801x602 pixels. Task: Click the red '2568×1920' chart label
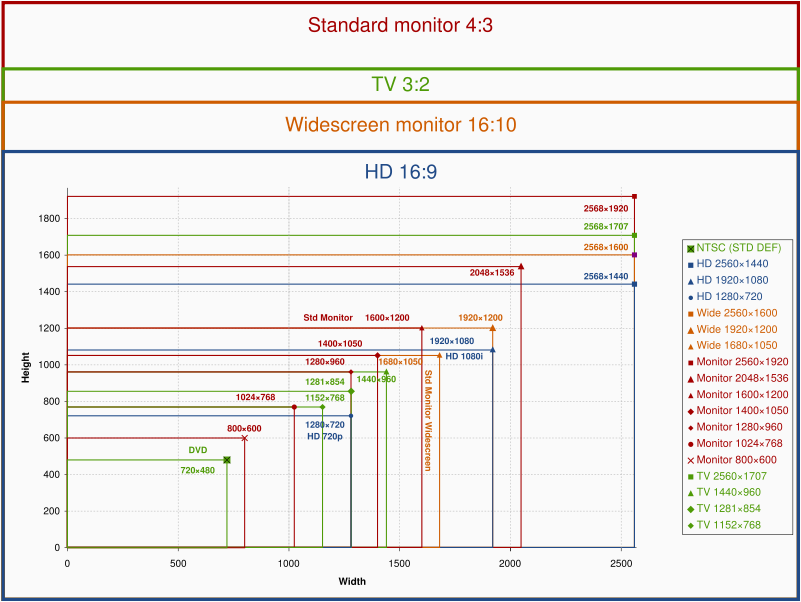[x=606, y=209]
